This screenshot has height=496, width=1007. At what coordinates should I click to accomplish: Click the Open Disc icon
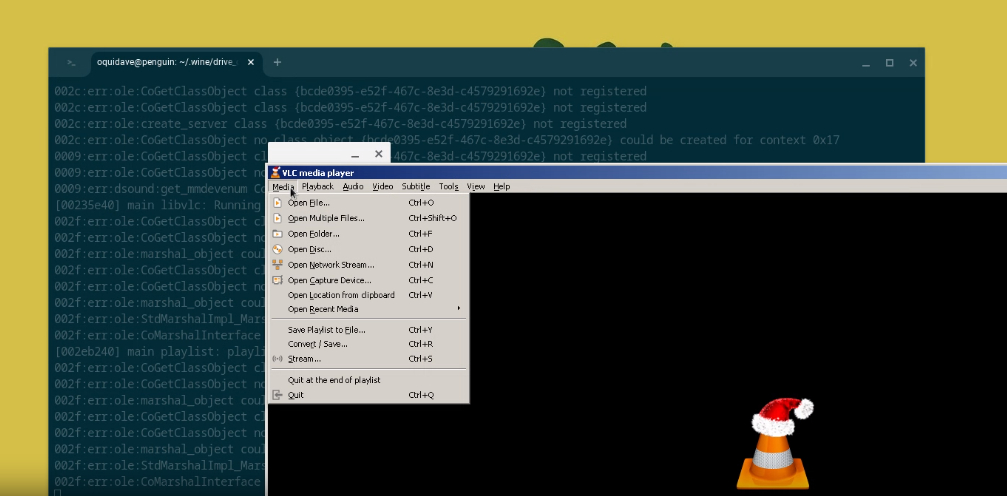tap(277, 249)
